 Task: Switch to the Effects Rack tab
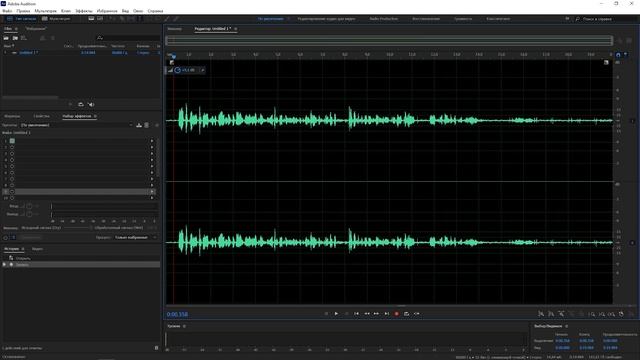click(x=77, y=116)
